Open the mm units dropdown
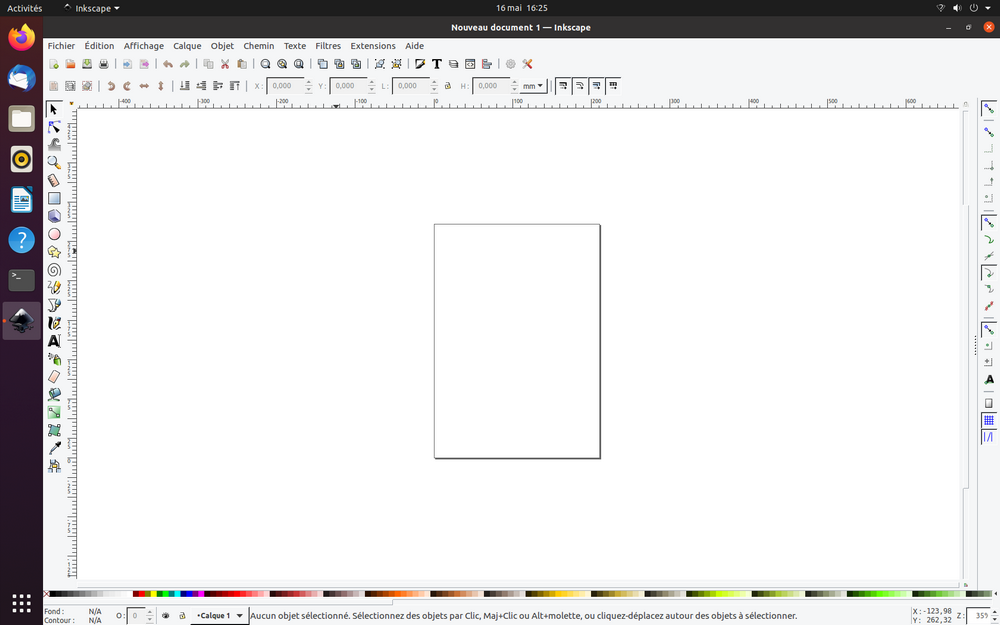The height and width of the screenshot is (625, 1000). tap(533, 85)
